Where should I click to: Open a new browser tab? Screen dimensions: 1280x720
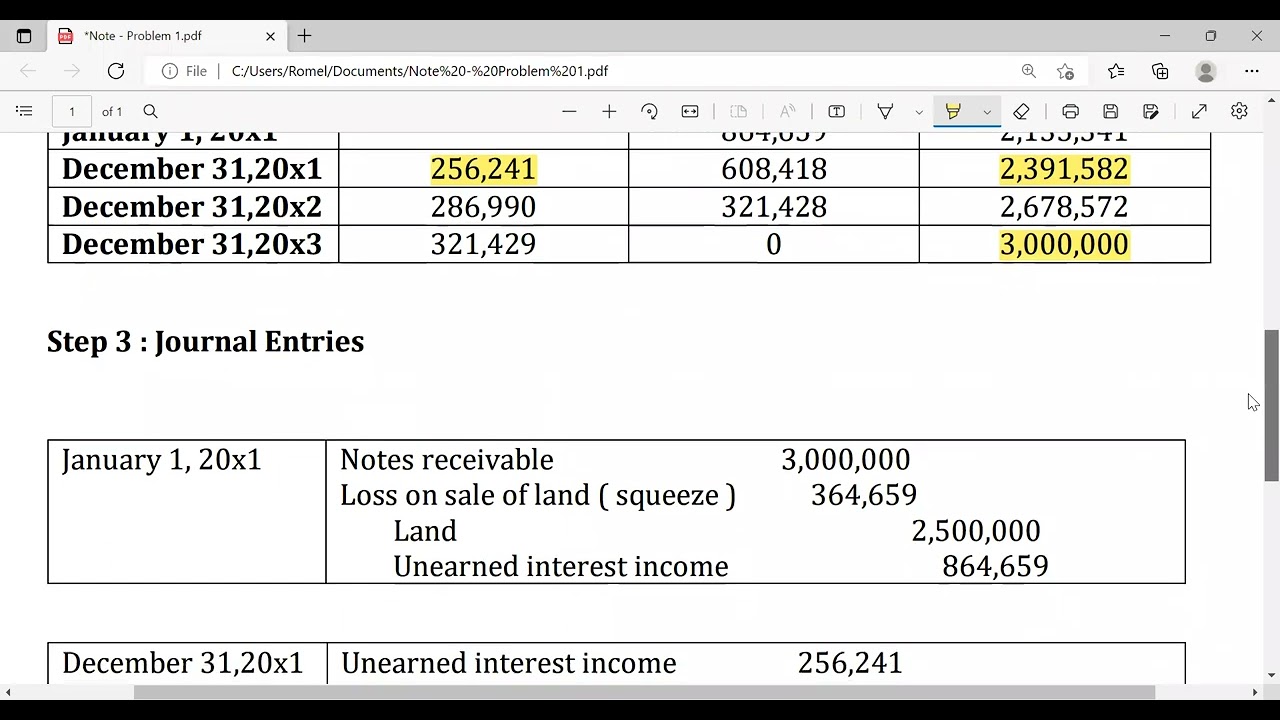pos(305,36)
